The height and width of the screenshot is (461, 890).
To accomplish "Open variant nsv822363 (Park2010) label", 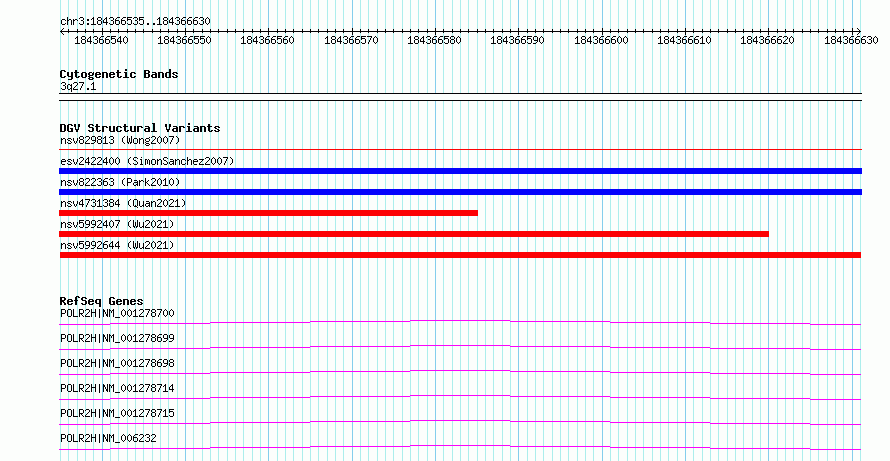I will 120,182.
